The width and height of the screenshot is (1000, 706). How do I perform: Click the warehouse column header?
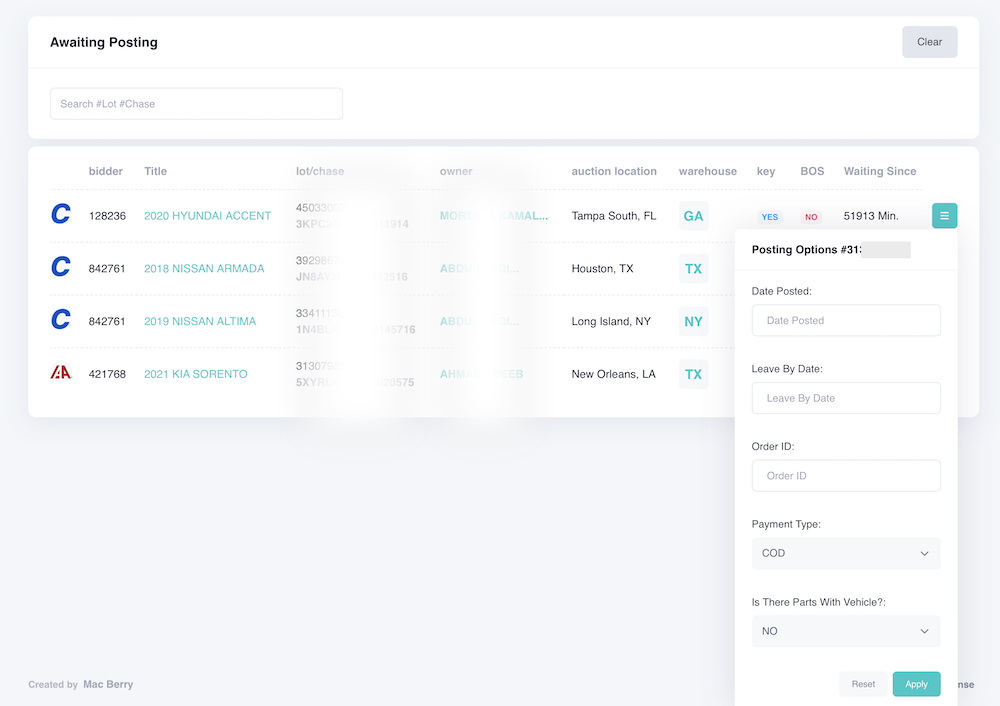[707, 172]
